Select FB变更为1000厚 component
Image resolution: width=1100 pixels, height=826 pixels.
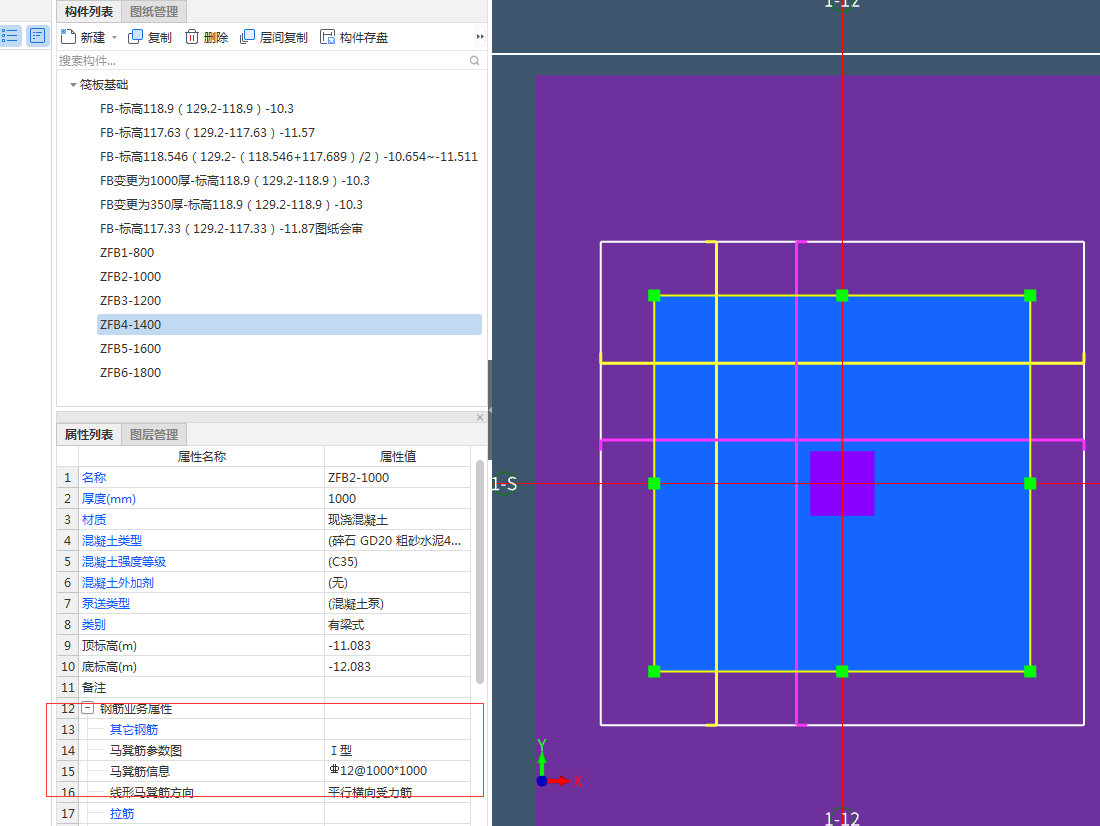[234, 180]
